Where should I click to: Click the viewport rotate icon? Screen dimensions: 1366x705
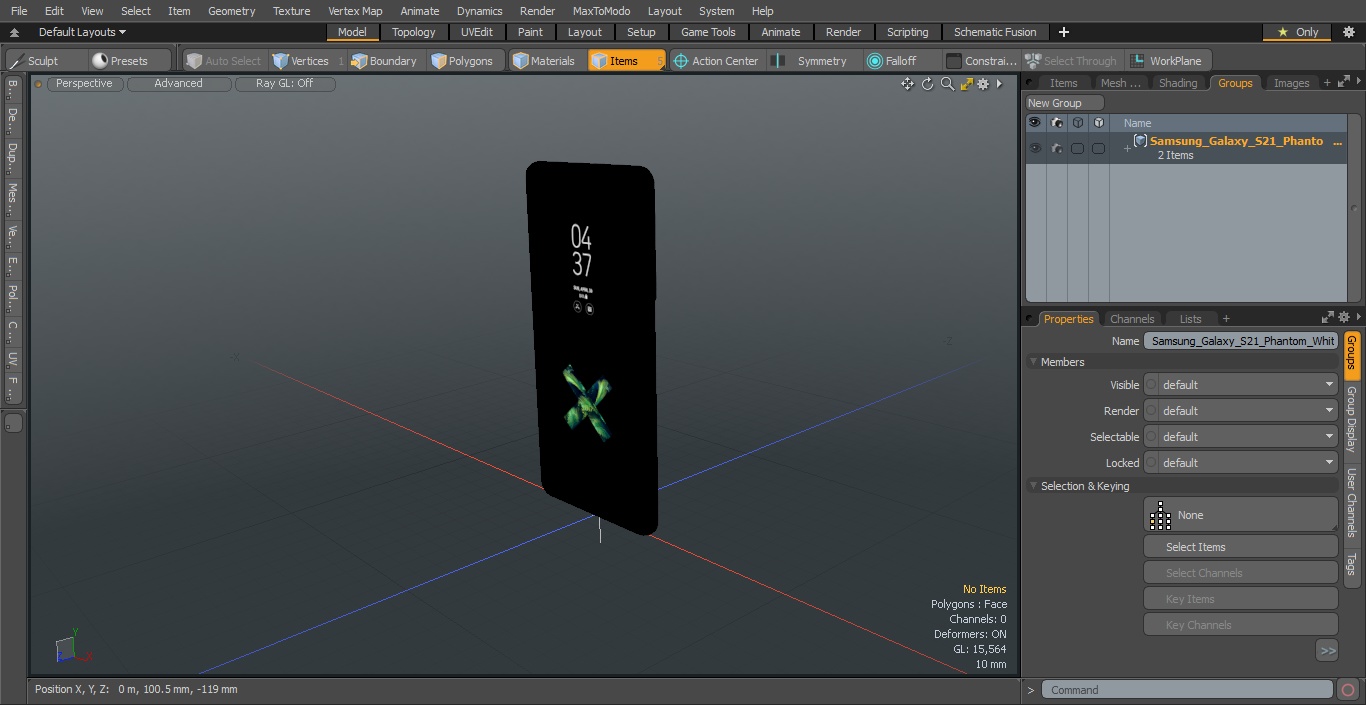(x=927, y=84)
